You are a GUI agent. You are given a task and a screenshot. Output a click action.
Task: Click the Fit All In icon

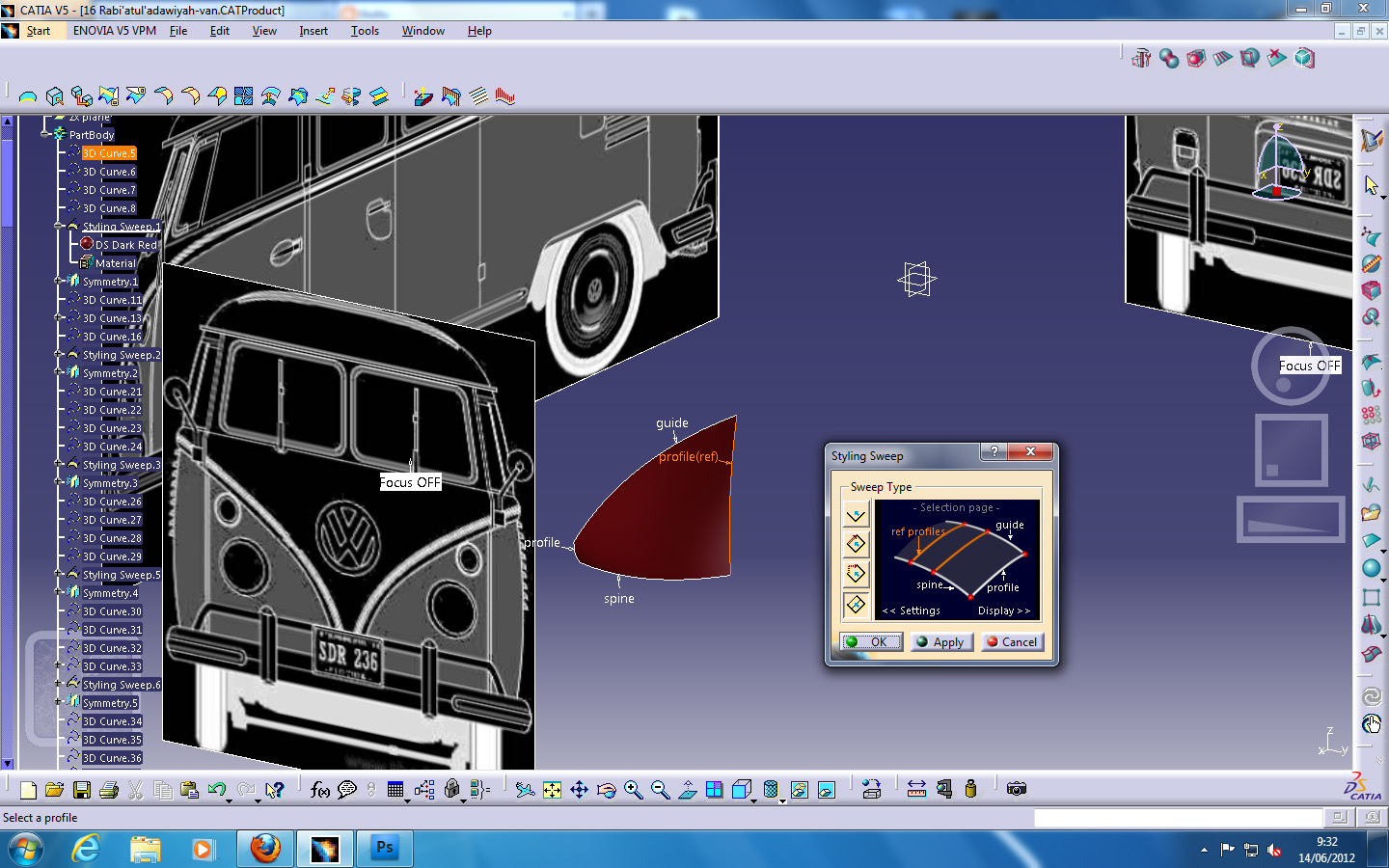[553, 789]
